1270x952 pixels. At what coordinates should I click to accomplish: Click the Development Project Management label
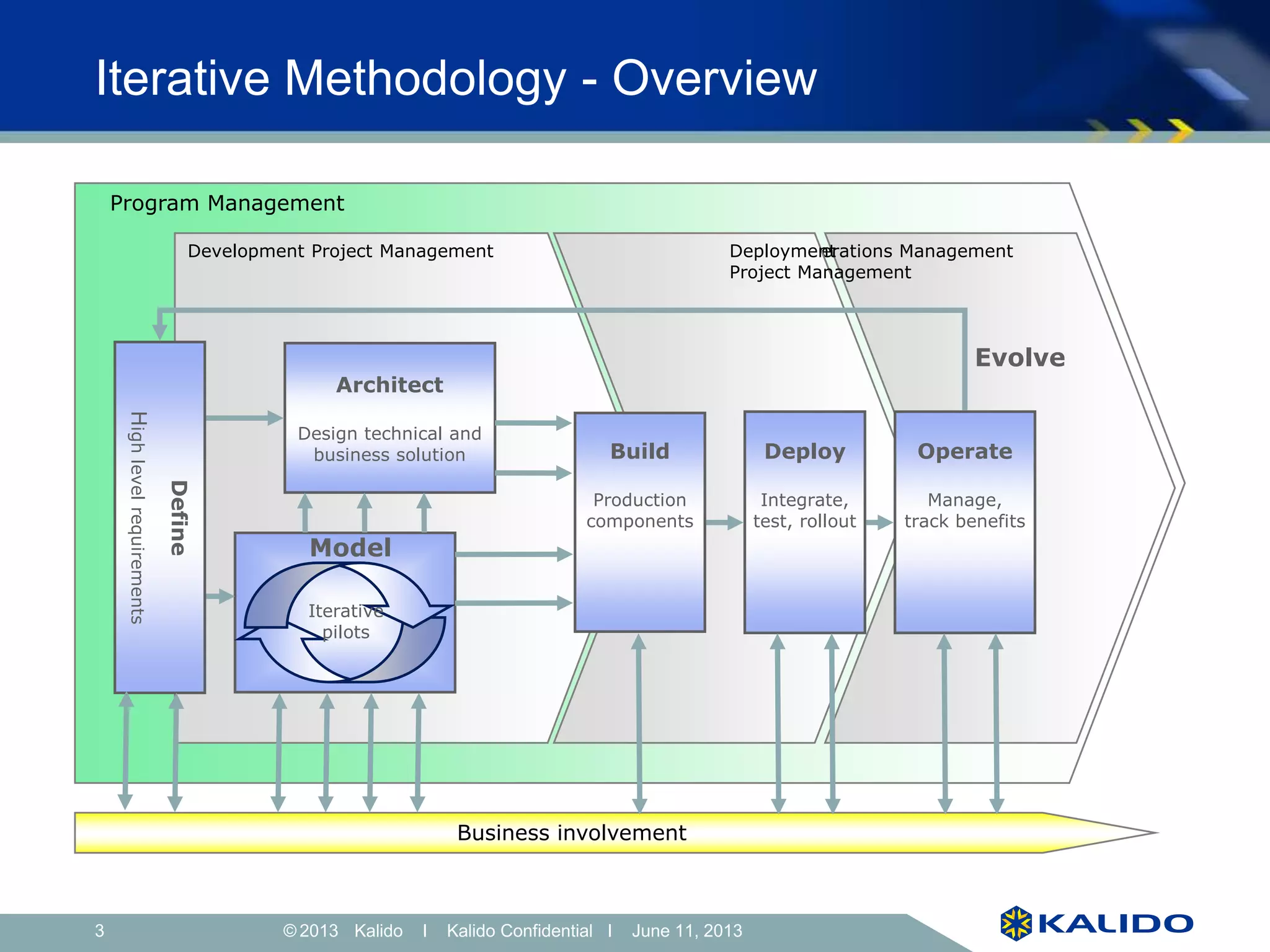tap(340, 251)
